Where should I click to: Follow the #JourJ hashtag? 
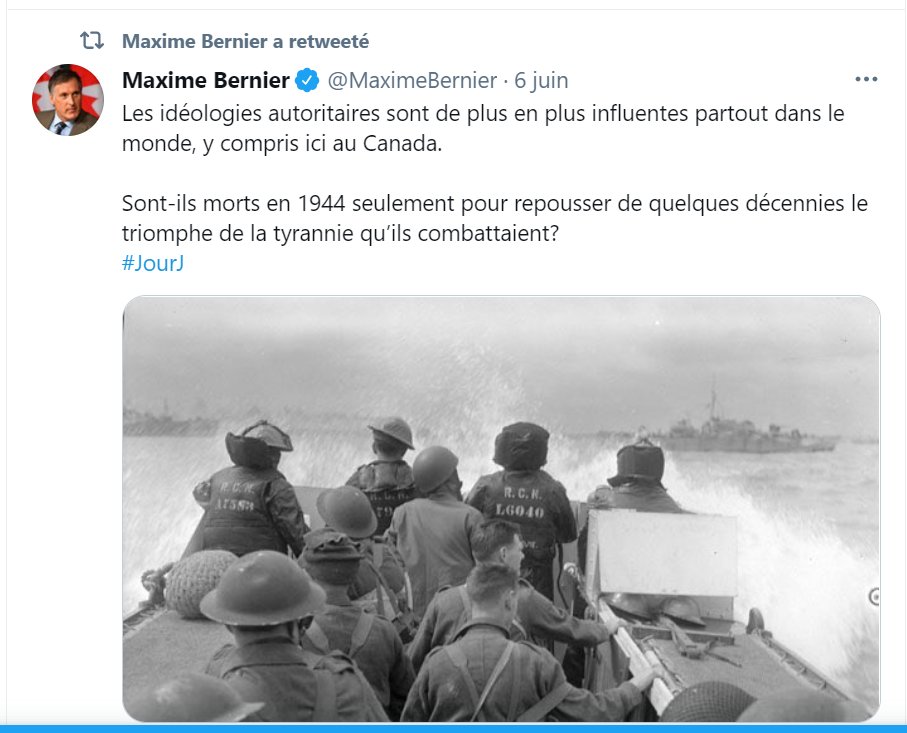click(153, 263)
